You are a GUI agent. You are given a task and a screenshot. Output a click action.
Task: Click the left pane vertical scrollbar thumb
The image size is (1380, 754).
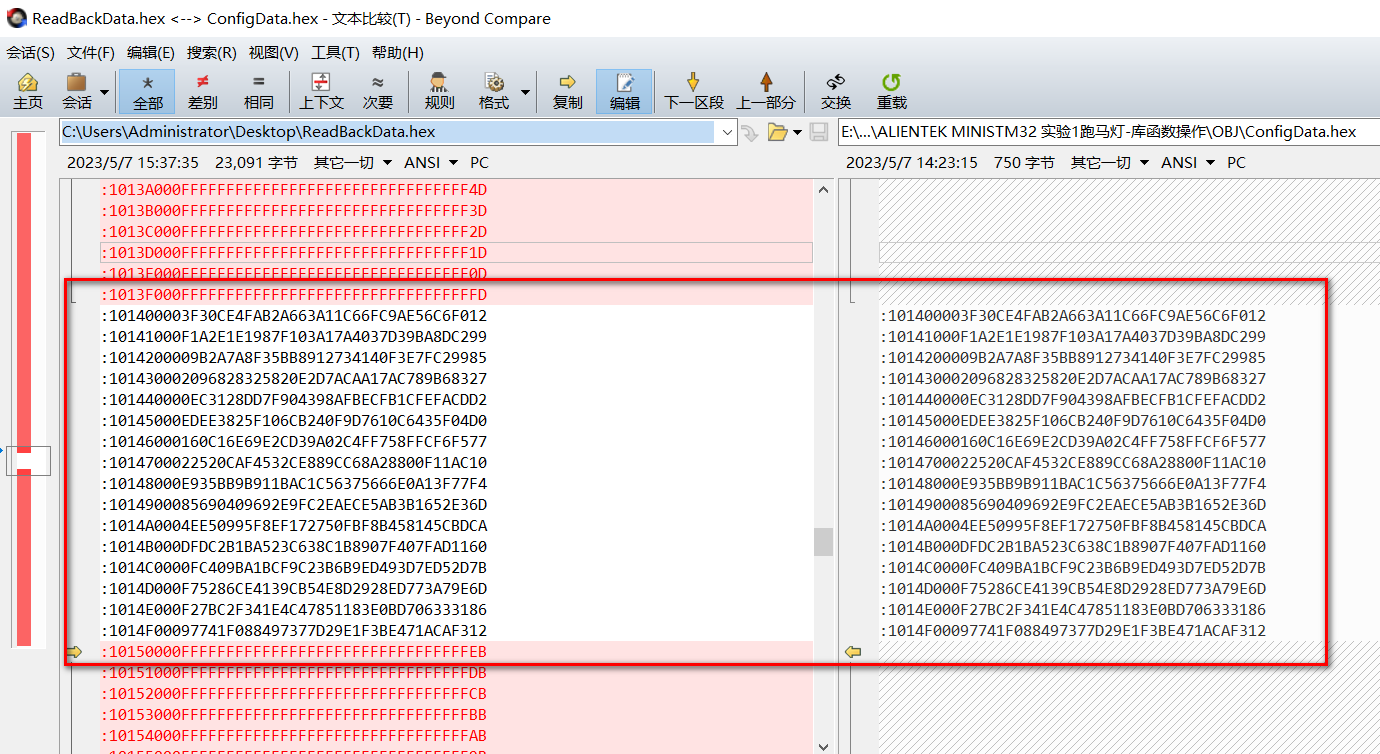coord(823,541)
